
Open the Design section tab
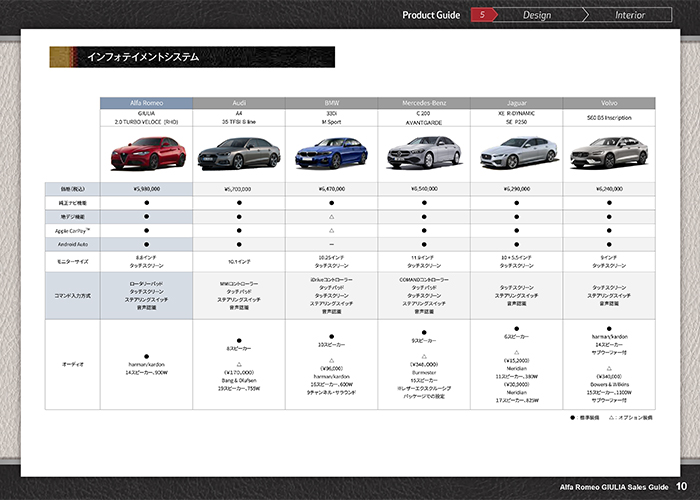pos(537,15)
